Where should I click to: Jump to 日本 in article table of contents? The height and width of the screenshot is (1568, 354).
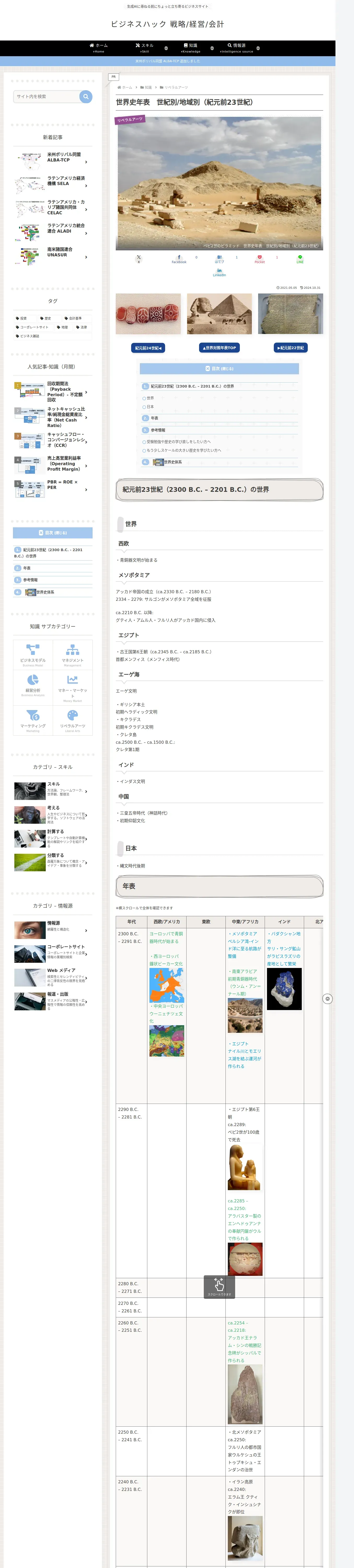[x=150, y=407]
